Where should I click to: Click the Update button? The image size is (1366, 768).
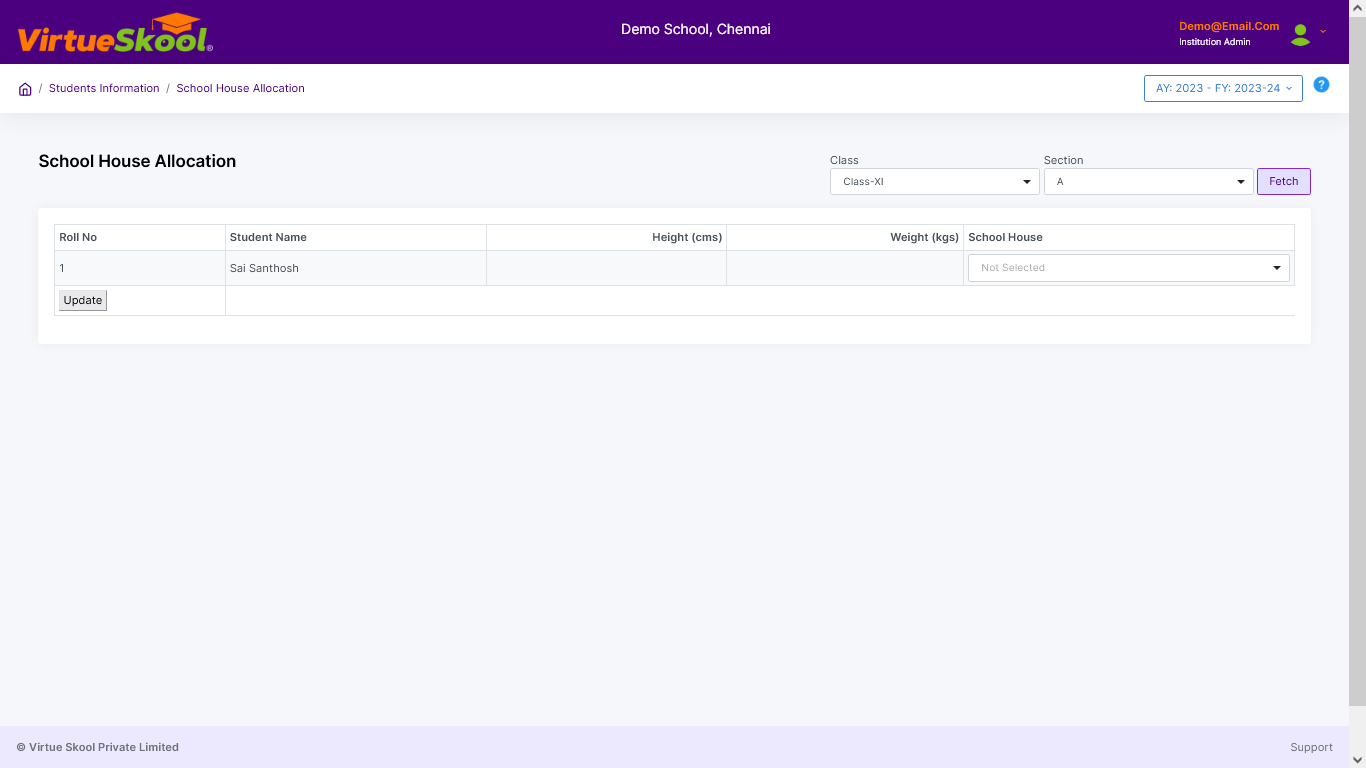(83, 300)
